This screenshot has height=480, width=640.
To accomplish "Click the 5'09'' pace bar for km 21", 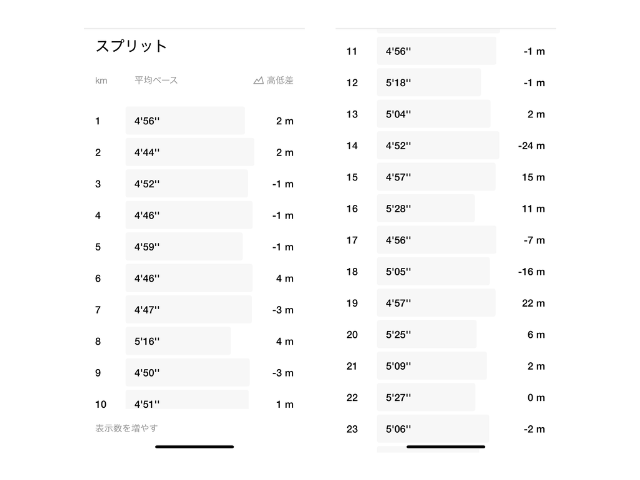I will 432,366.
